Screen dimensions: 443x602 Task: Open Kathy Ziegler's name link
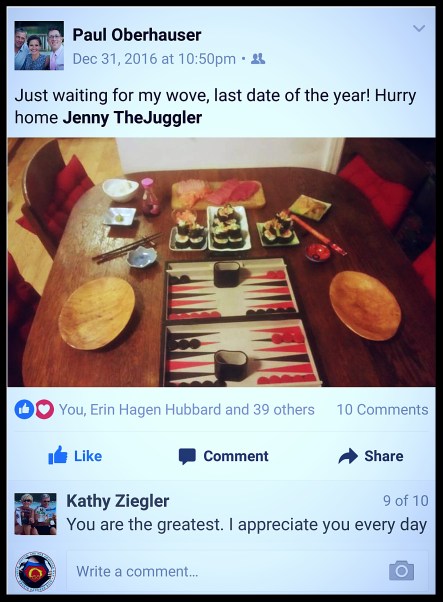117,501
